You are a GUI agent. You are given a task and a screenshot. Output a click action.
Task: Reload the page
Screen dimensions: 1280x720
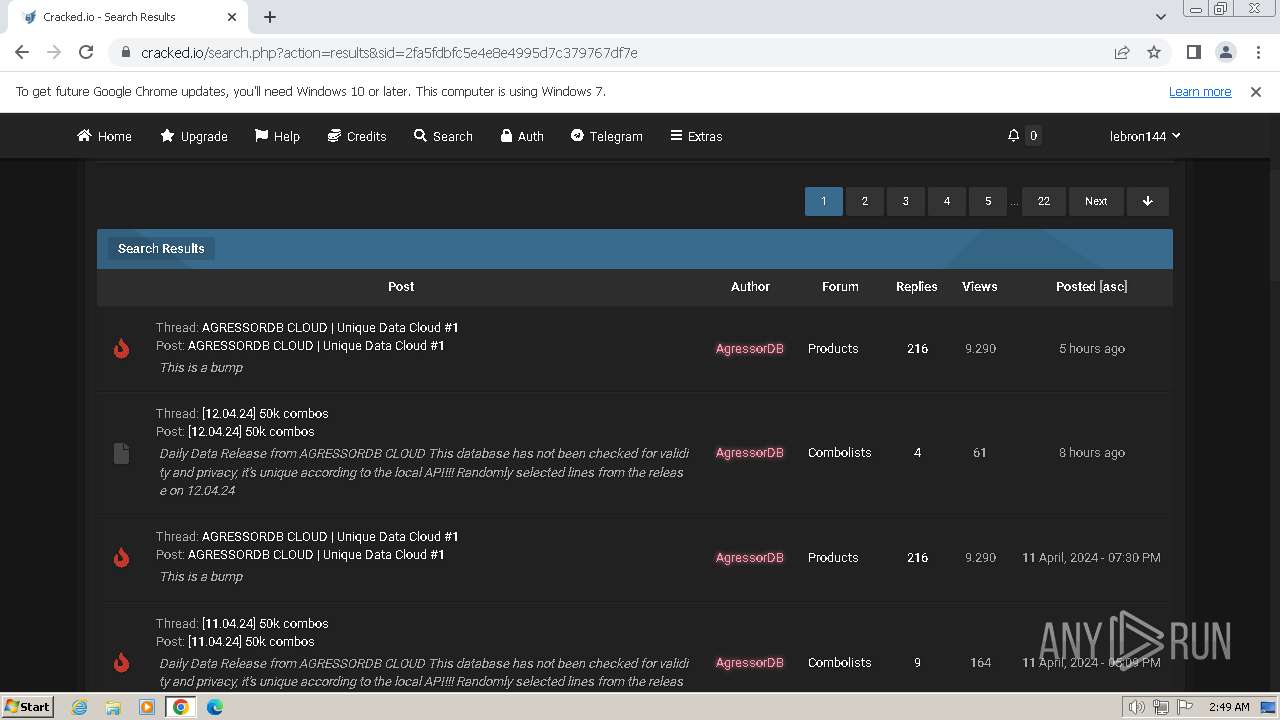[x=86, y=52]
